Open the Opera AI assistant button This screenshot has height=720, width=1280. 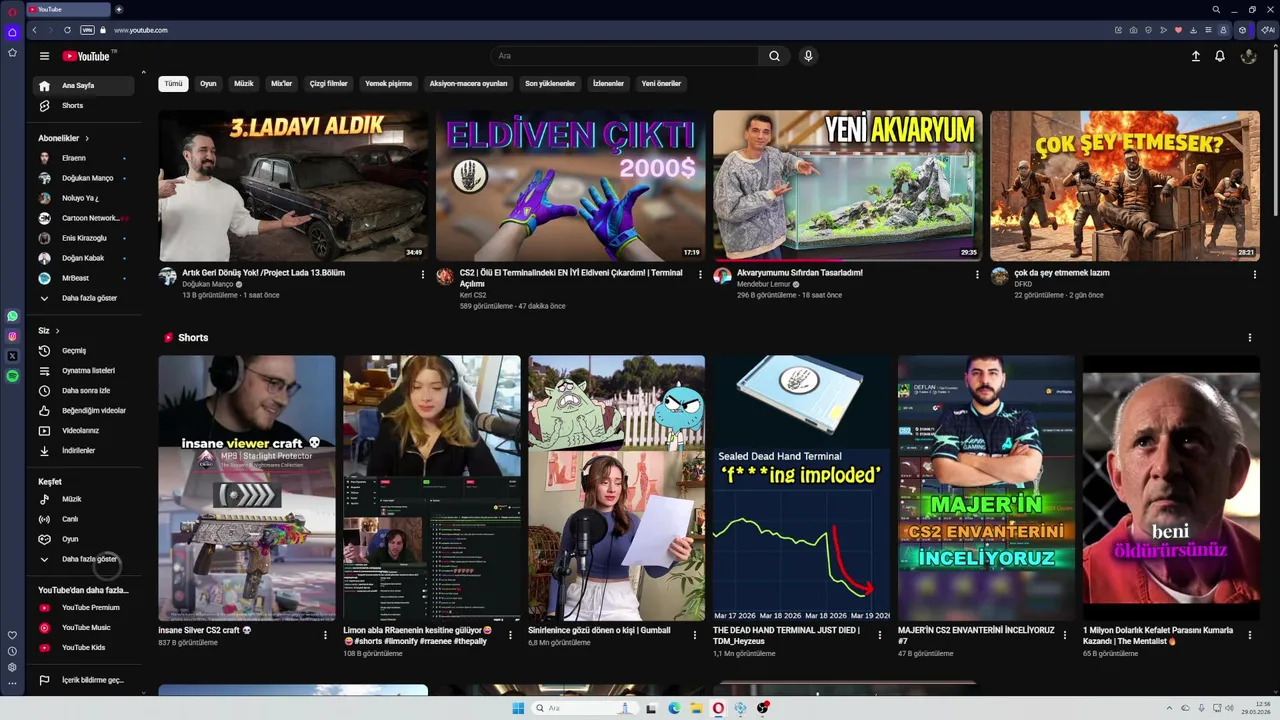pyautogui.click(x=1268, y=30)
